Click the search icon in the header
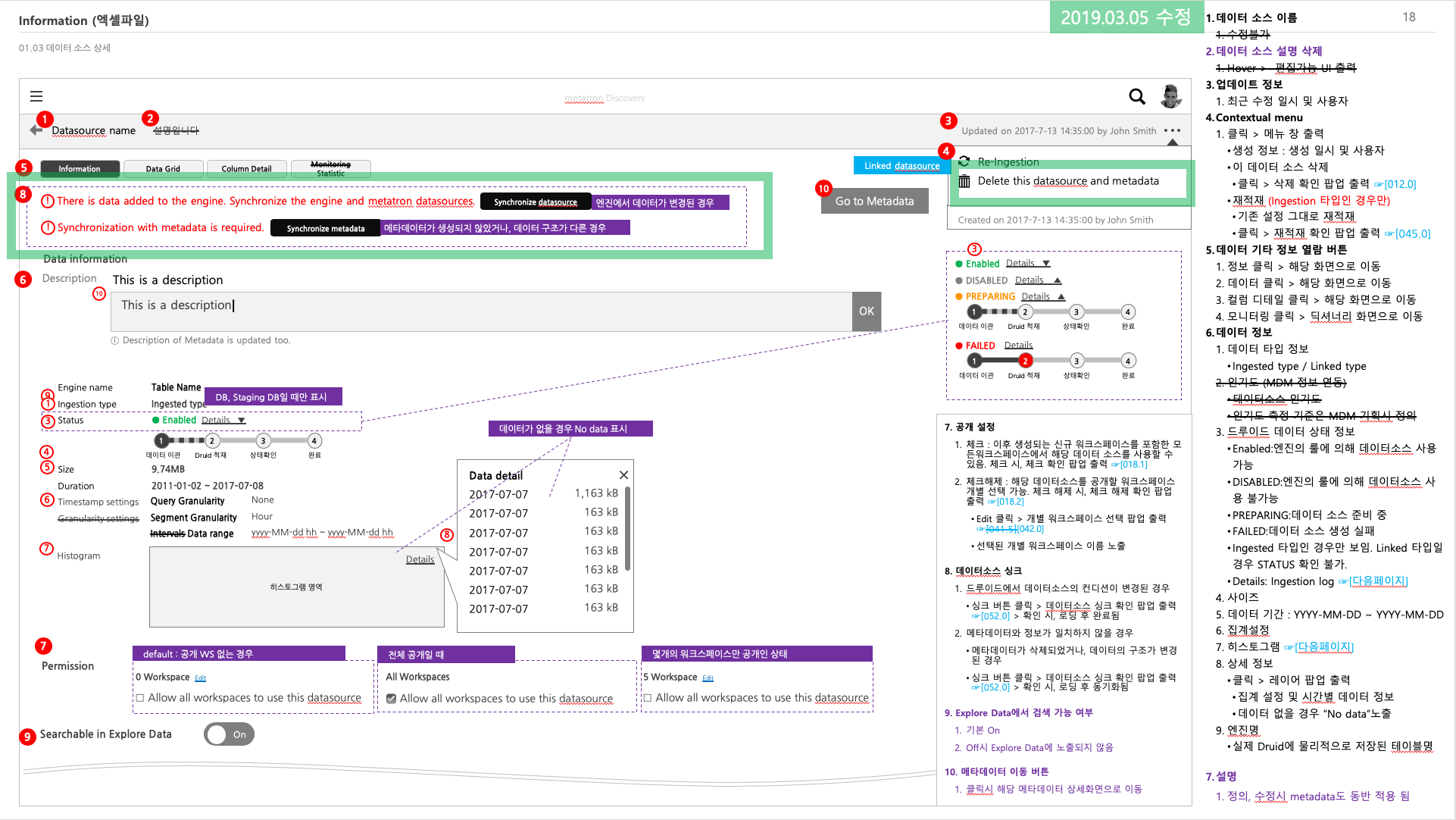The width and height of the screenshot is (1456, 820). point(1137,97)
